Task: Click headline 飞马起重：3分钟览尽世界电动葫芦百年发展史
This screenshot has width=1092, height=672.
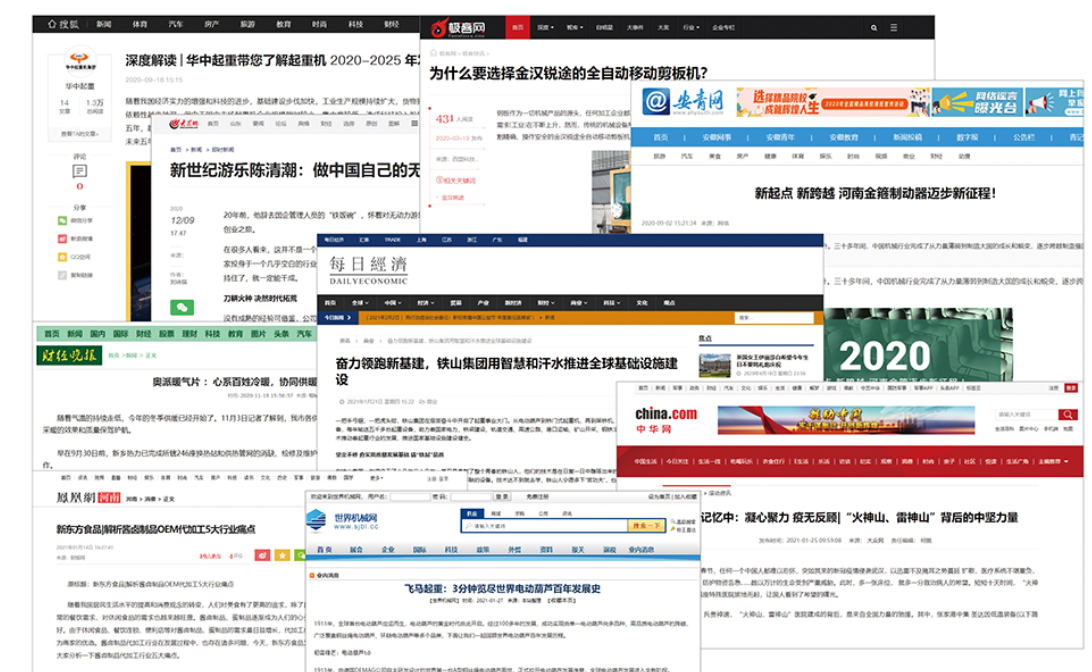Action: (x=502, y=588)
